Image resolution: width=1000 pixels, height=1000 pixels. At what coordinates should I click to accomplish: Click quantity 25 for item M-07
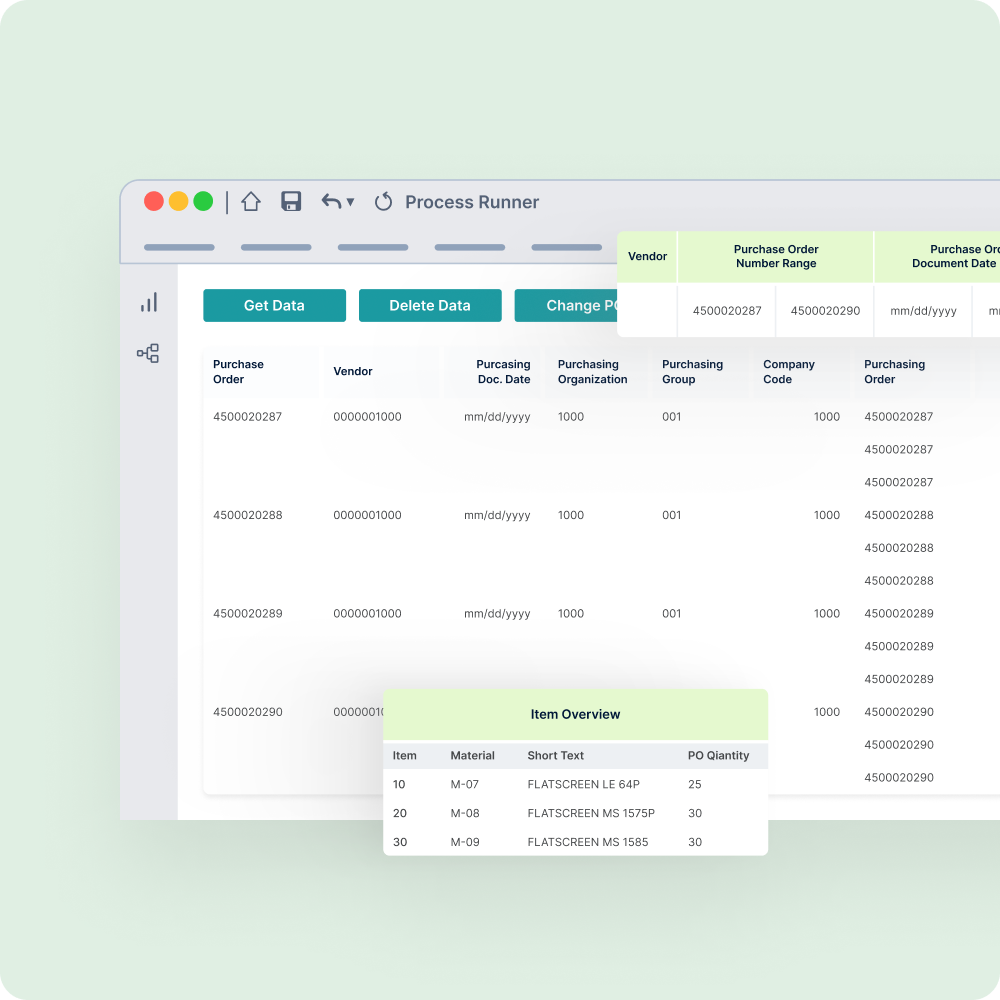point(695,784)
